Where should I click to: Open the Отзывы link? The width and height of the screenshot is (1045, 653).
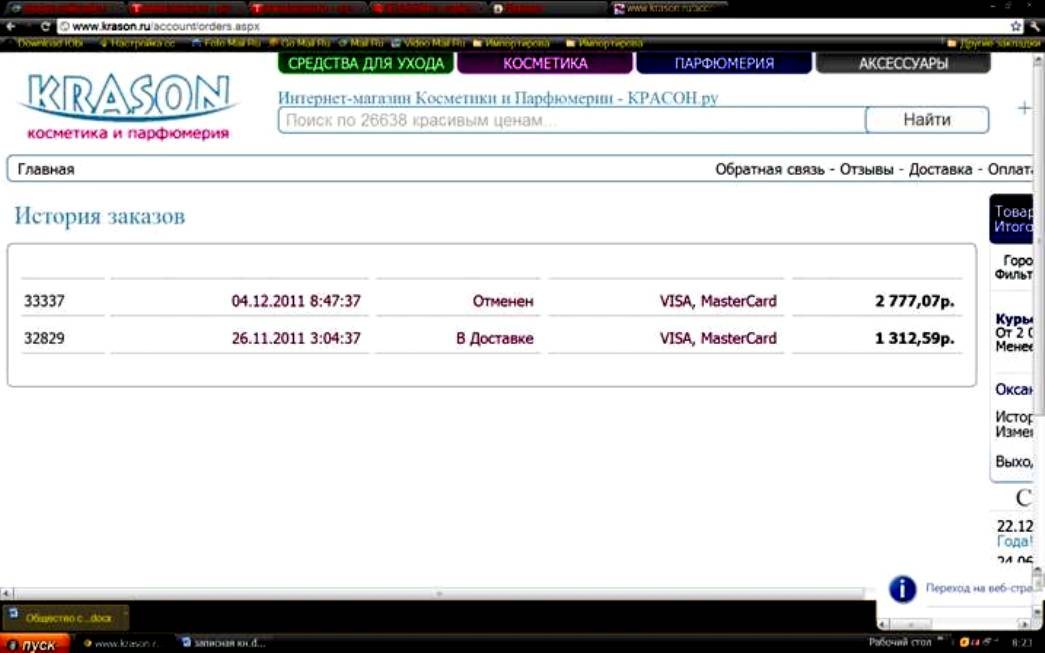tap(866, 169)
